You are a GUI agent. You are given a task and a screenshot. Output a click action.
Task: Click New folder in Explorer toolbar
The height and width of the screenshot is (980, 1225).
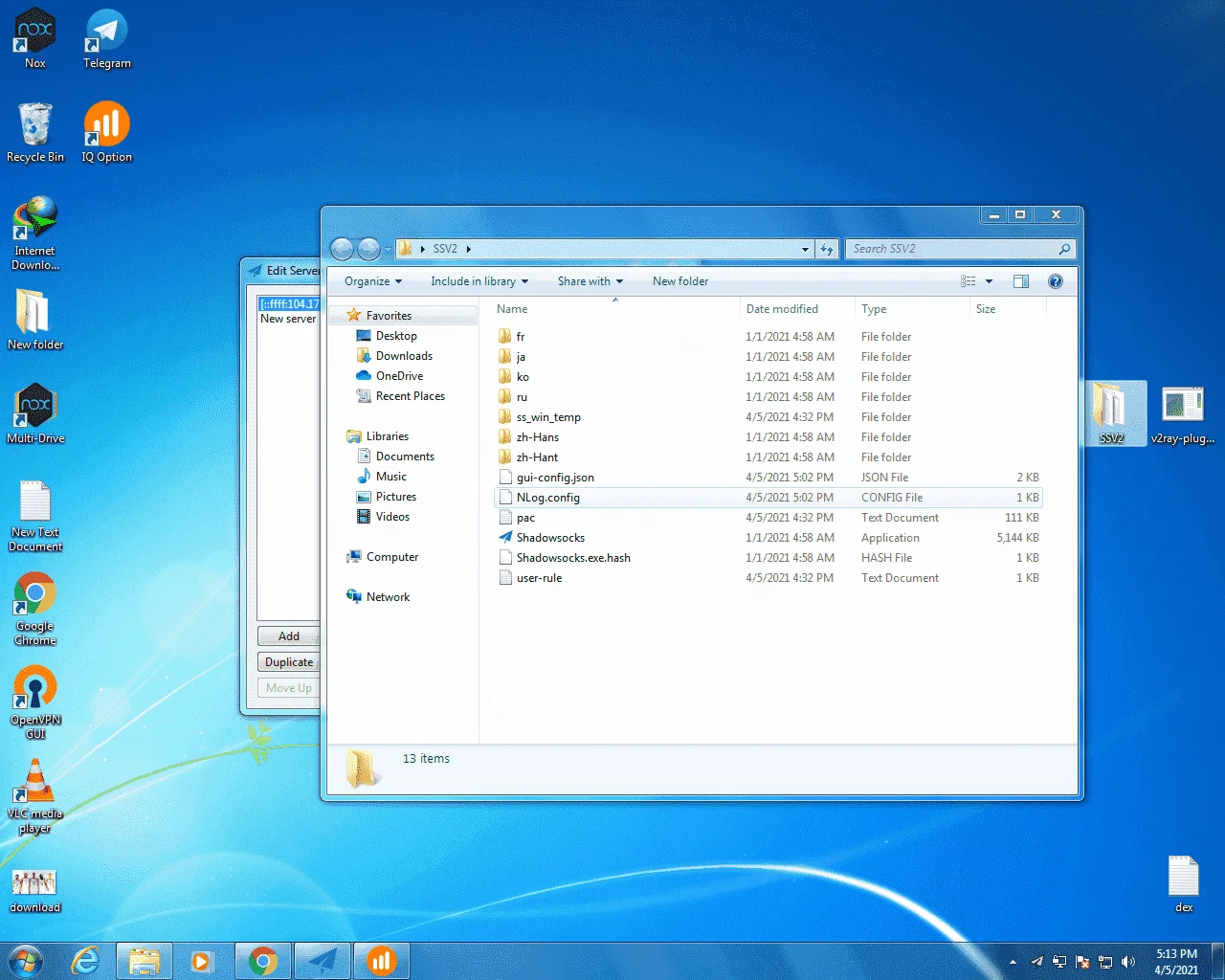point(680,281)
